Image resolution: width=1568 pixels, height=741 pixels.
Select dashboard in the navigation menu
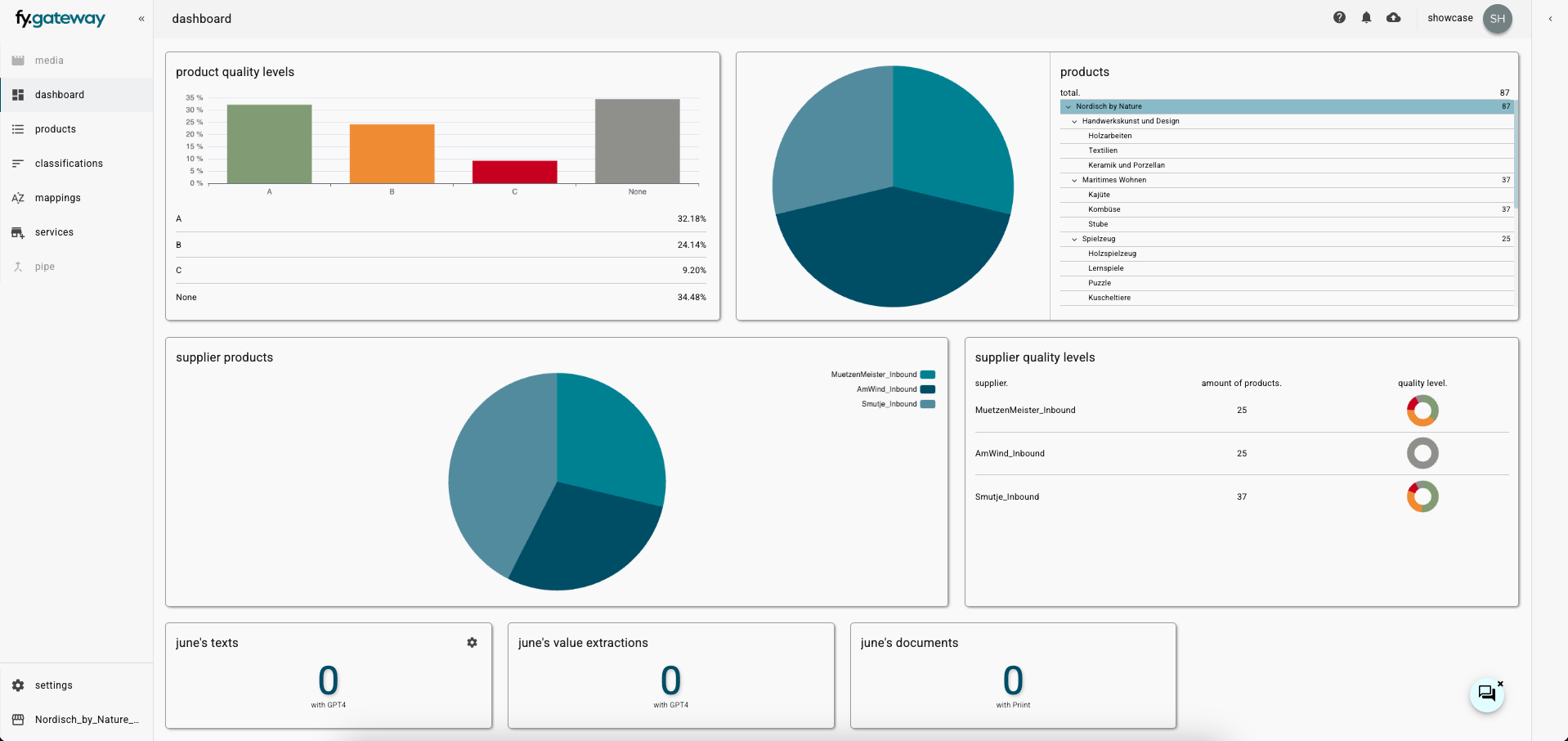point(60,94)
